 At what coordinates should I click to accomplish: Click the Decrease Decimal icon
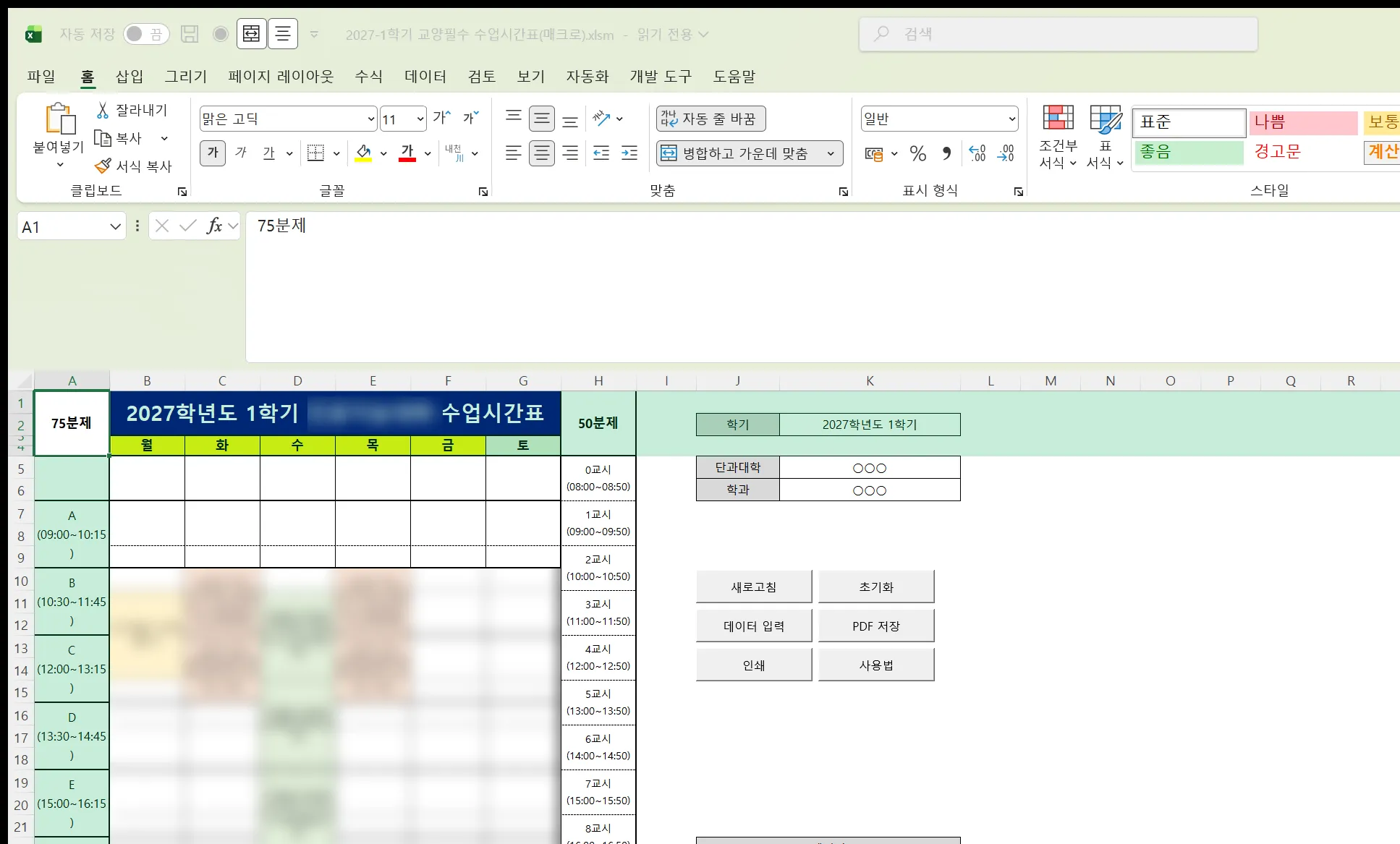point(1006,153)
